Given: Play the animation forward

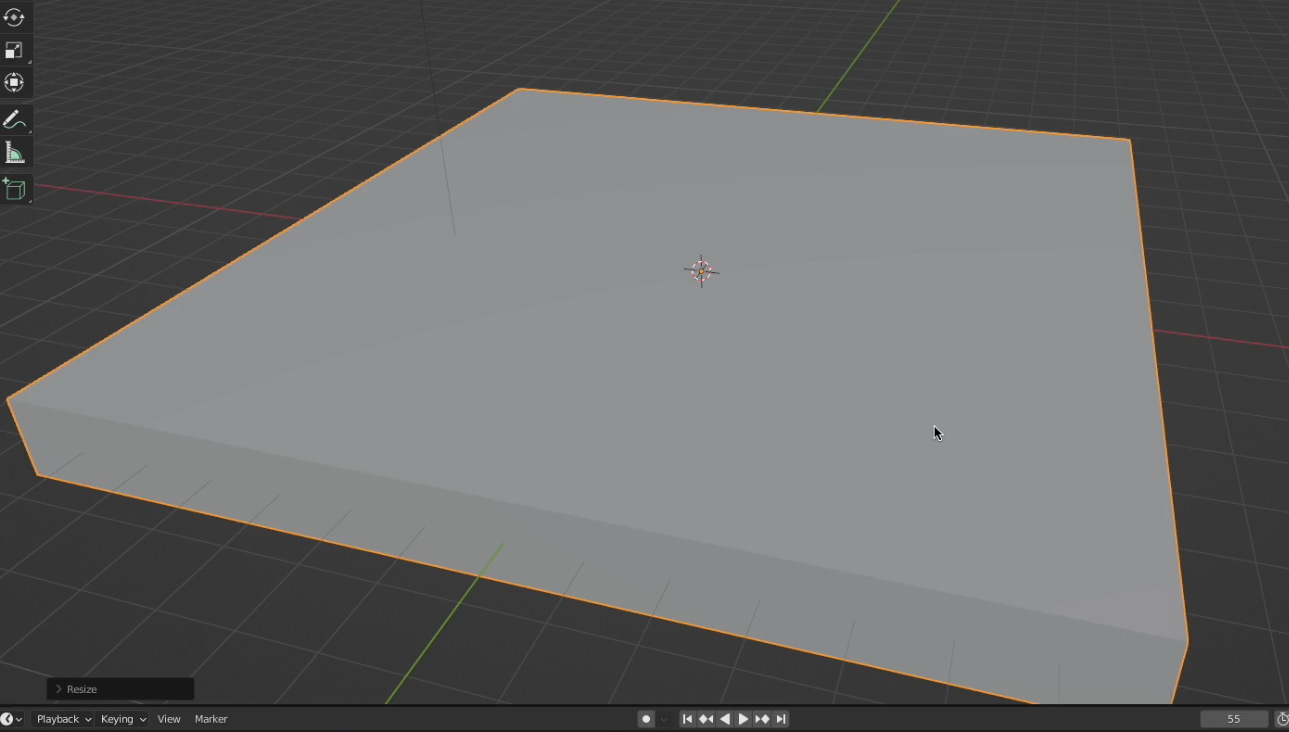Looking at the screenshot, I should pyautogui.click(x=743, y=719).
